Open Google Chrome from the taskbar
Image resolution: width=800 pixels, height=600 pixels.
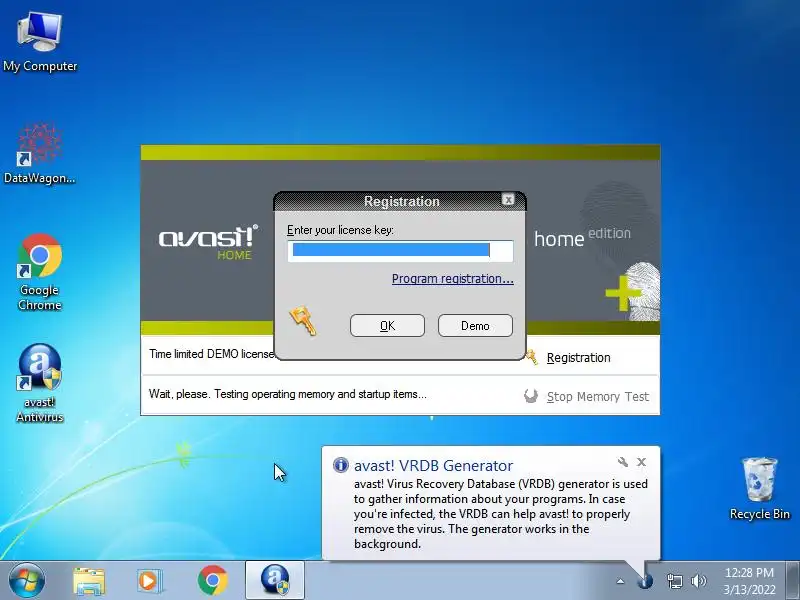(212, 581)
